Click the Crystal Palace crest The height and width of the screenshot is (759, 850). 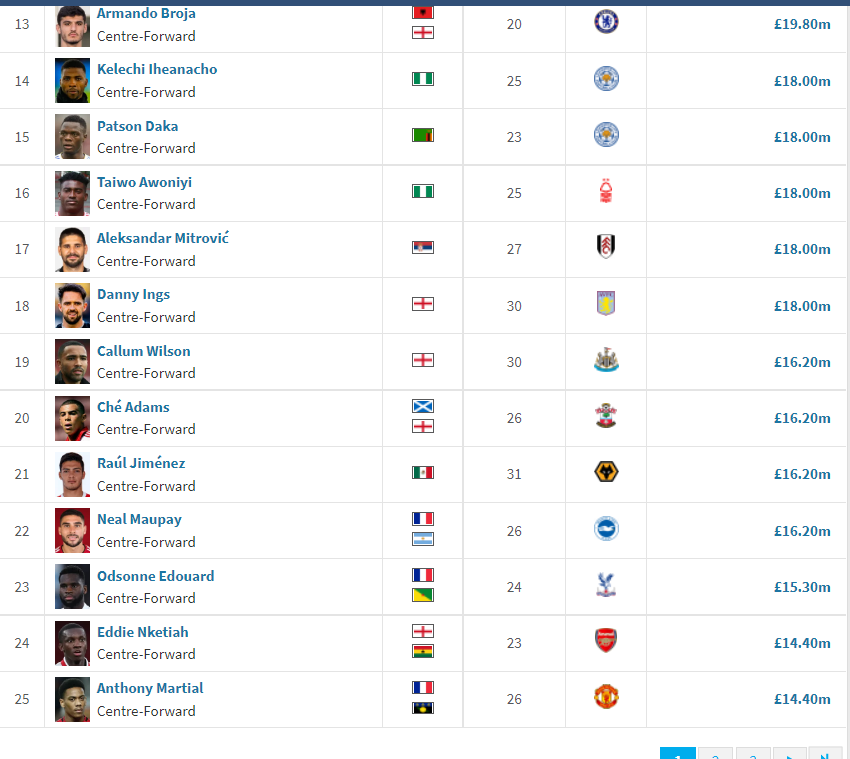click(x=606, y=585)
